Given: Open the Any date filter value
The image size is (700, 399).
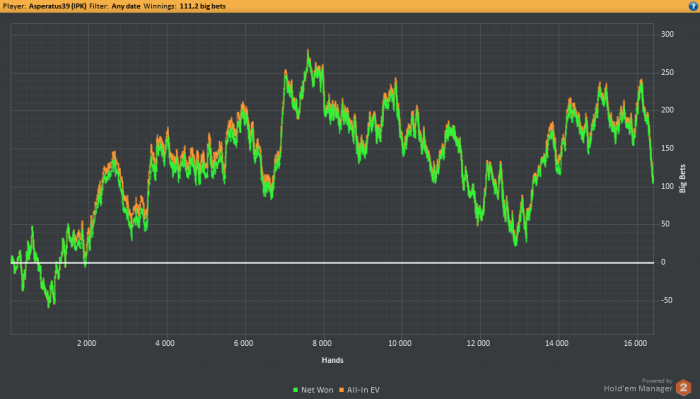Looking at the screenshot, I should pos(126,6).
